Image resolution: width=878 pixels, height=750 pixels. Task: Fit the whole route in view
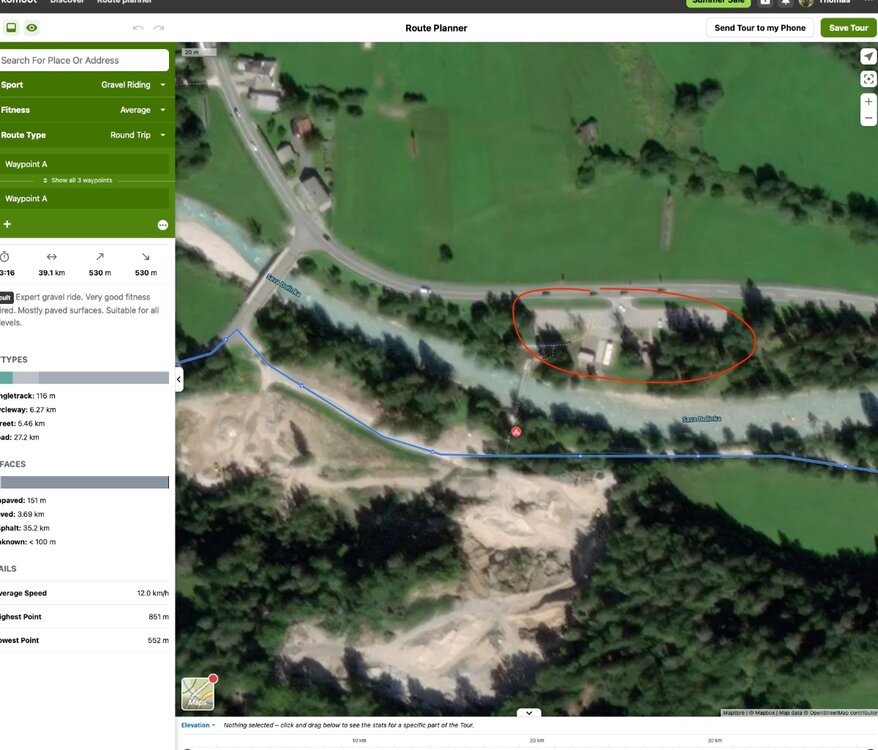click(867, 79)
